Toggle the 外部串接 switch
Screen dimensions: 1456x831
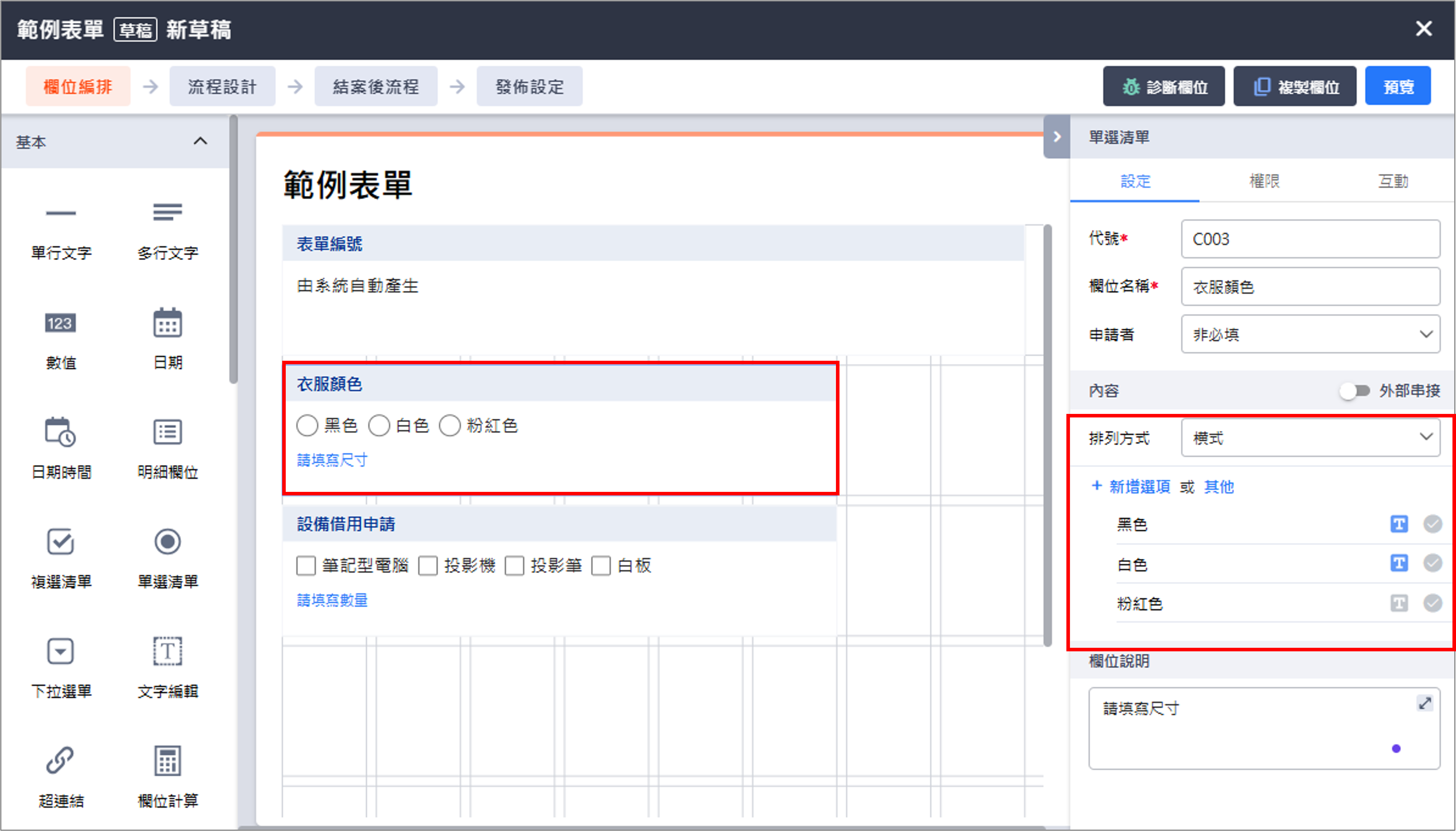1355,391
